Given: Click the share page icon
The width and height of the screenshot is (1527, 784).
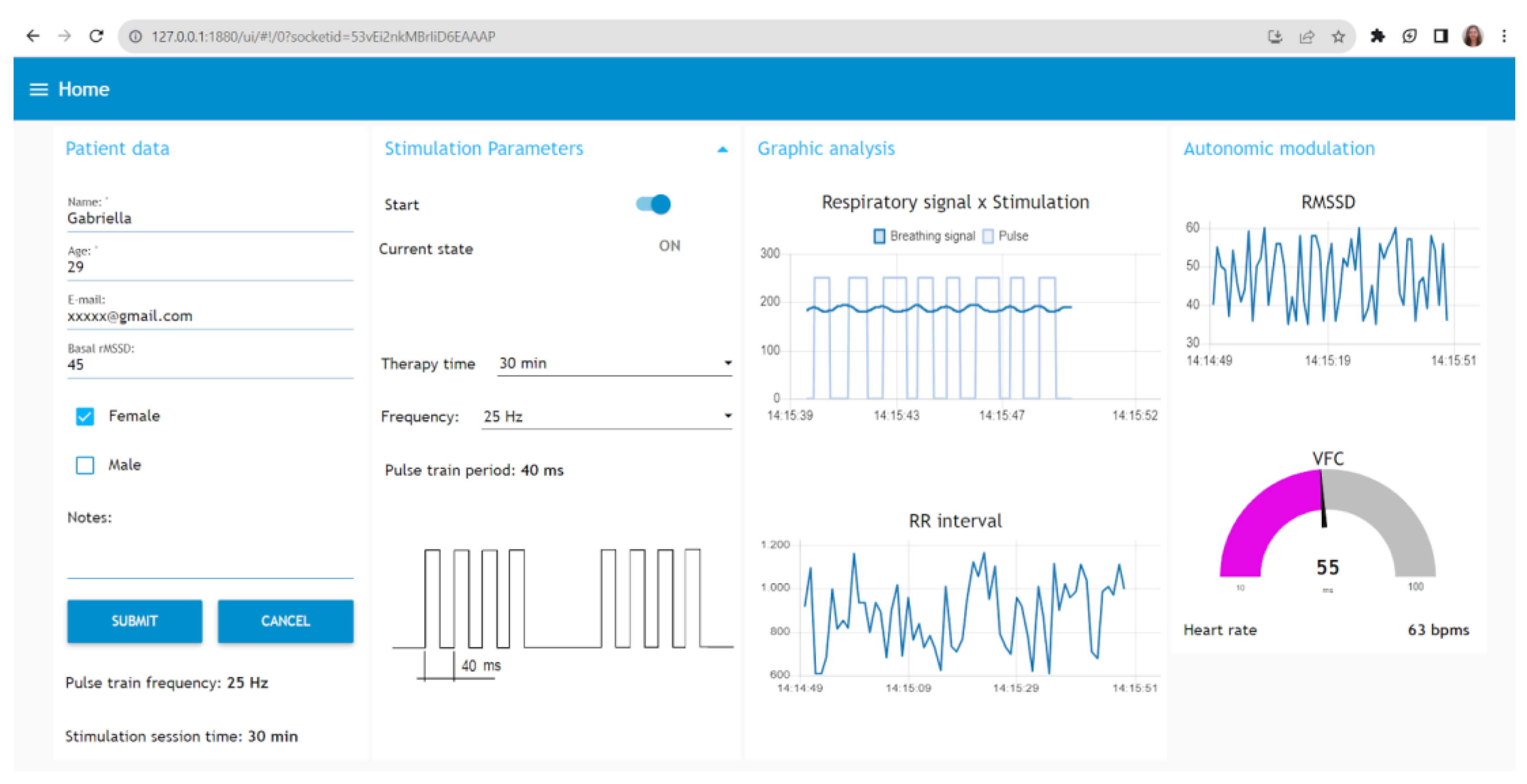Looking at the screenshot, I should (x=1306, y=37).
